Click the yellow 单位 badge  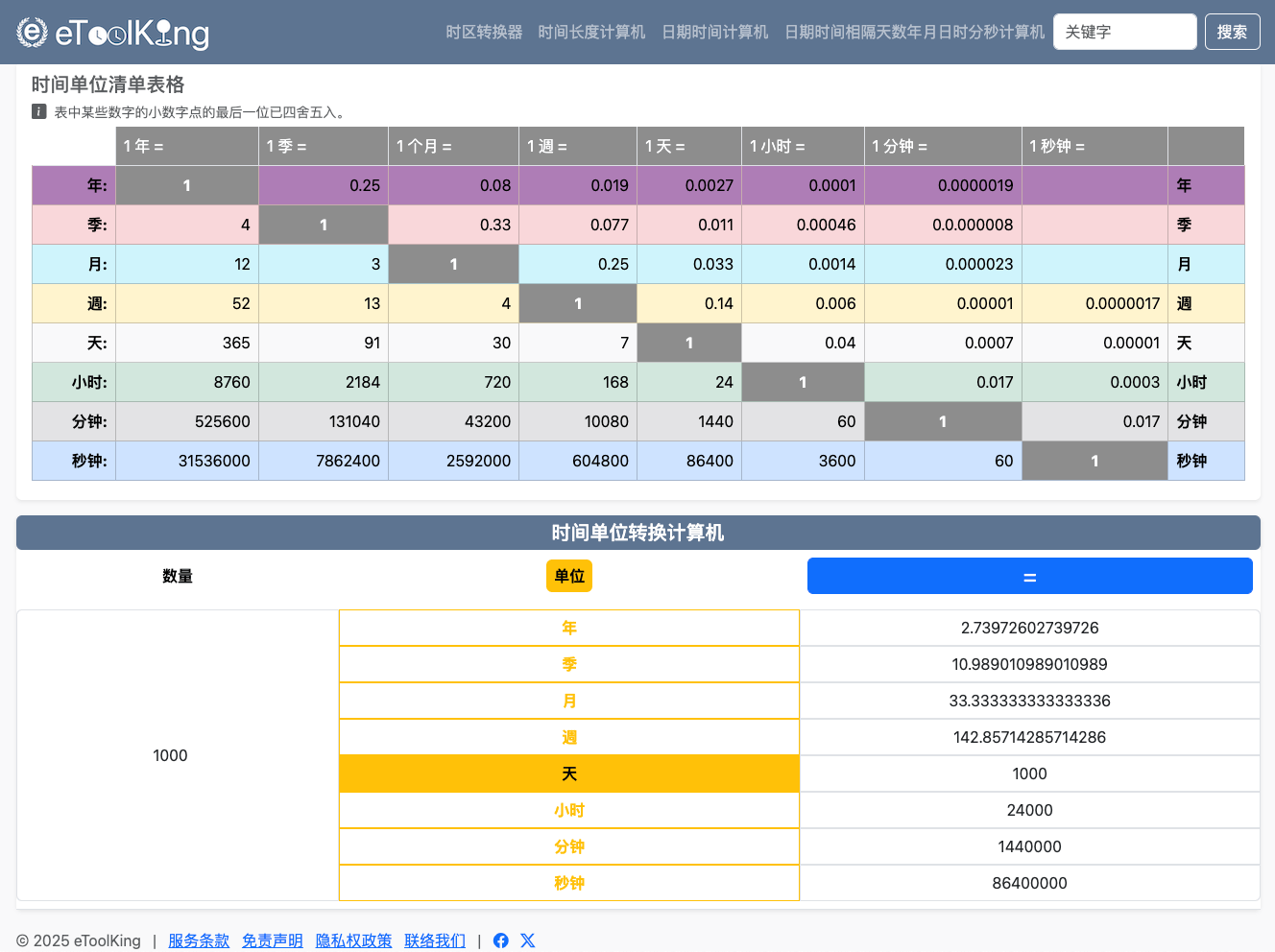pyautogui.click(x=569, y=576)
